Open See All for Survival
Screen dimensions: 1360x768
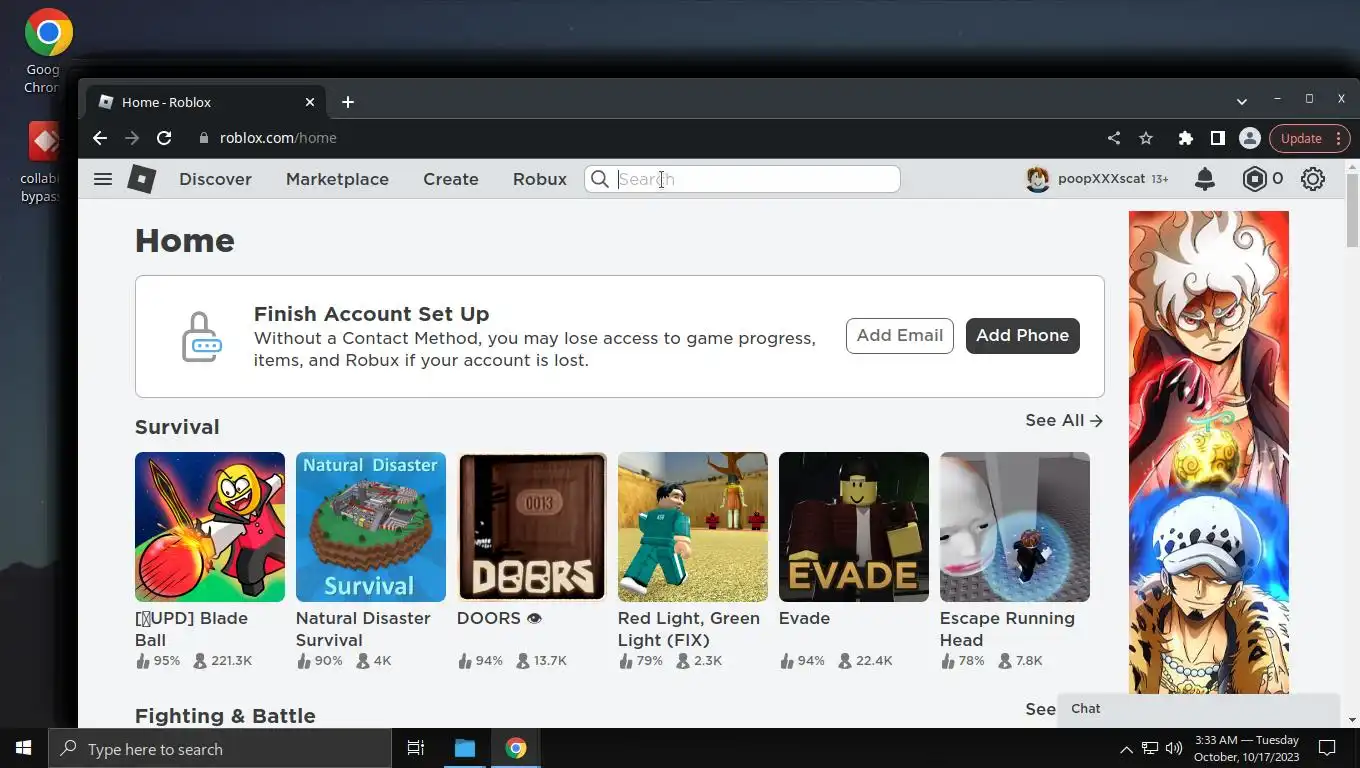pos(1064,420)
